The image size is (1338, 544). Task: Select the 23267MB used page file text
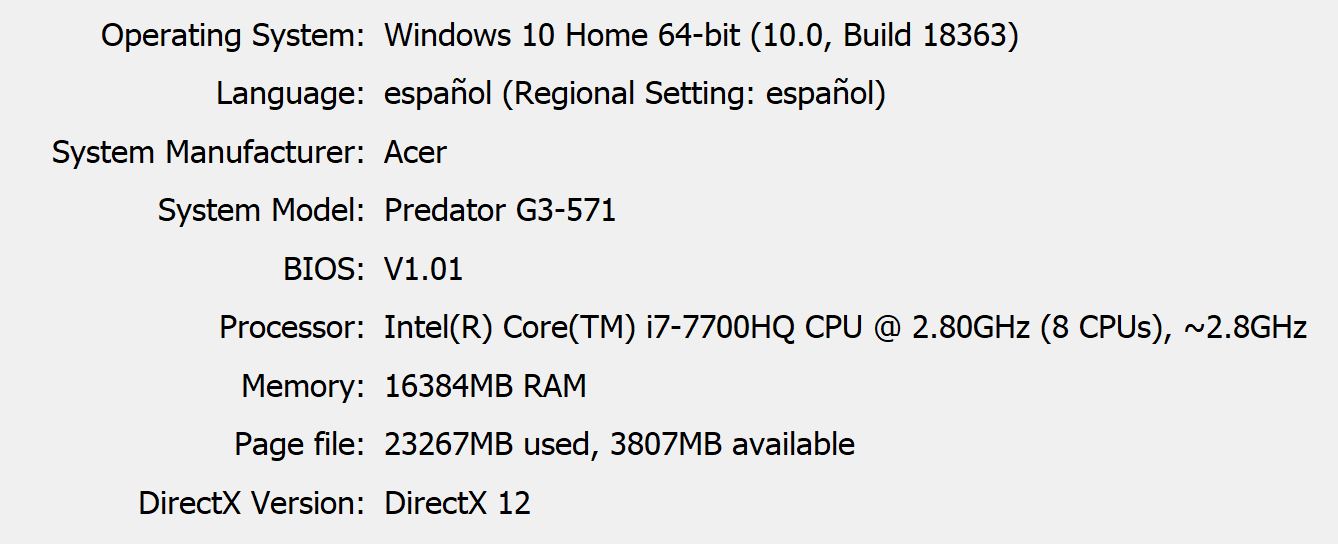coord(491,444)
